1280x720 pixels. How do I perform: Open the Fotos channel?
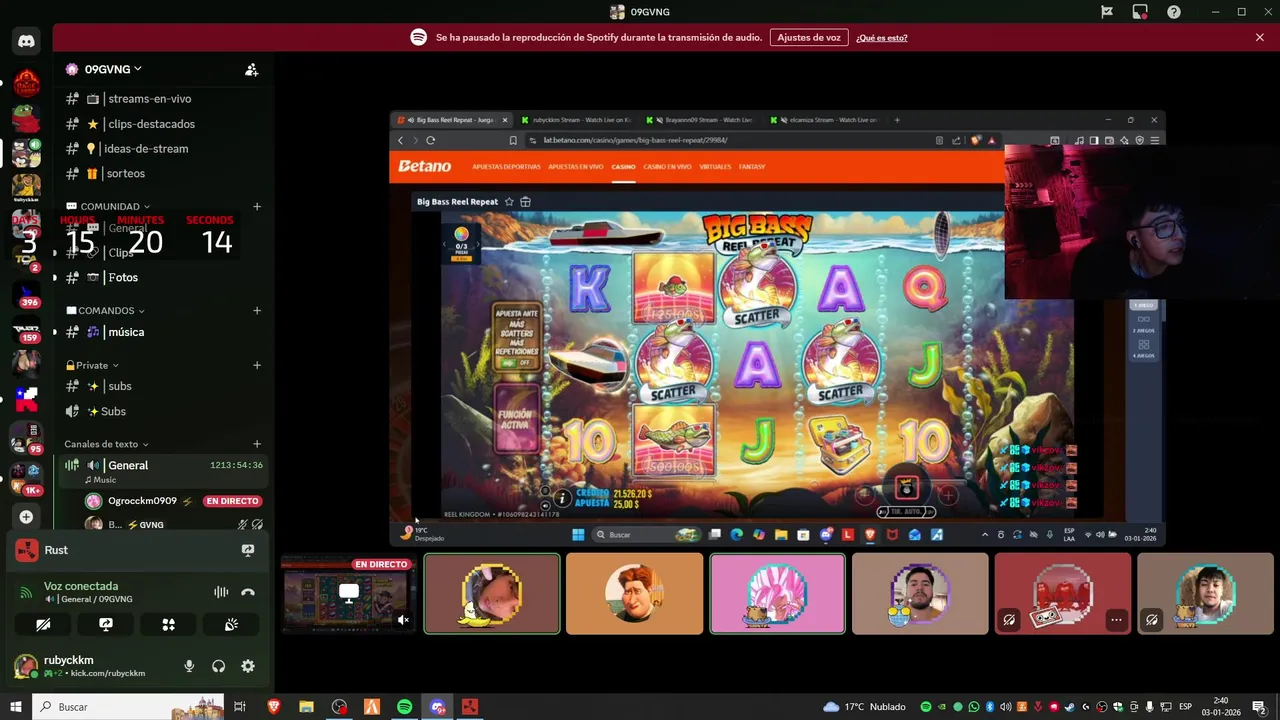point(161,277)
